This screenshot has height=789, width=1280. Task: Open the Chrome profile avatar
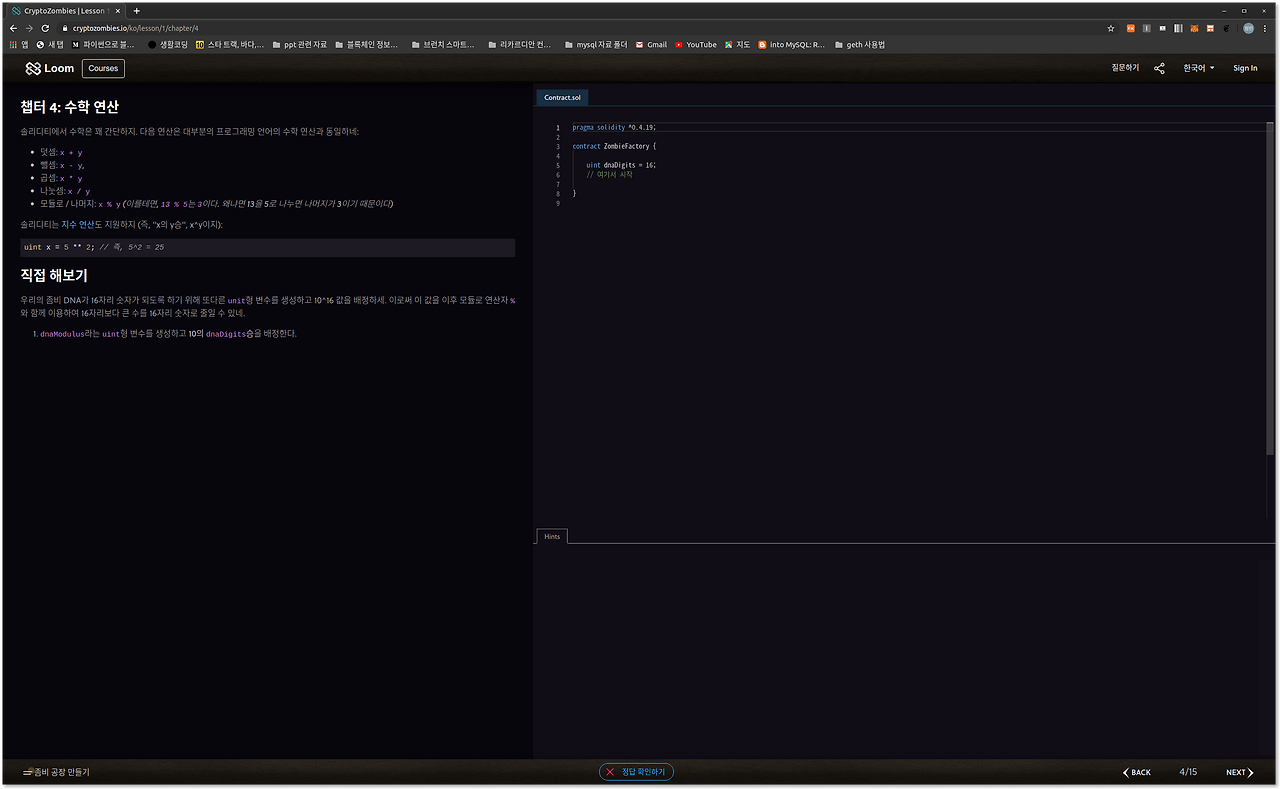point(1249,28)
